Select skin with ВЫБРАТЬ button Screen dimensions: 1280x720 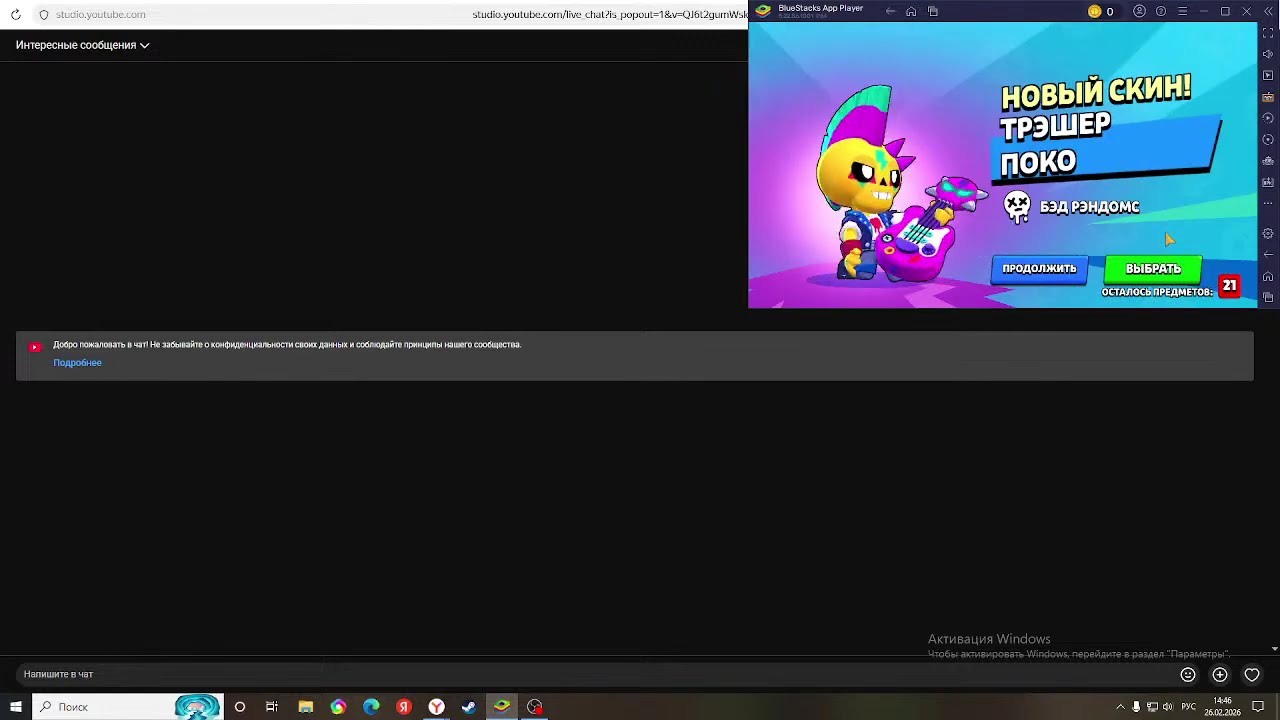pos(1153,269)
